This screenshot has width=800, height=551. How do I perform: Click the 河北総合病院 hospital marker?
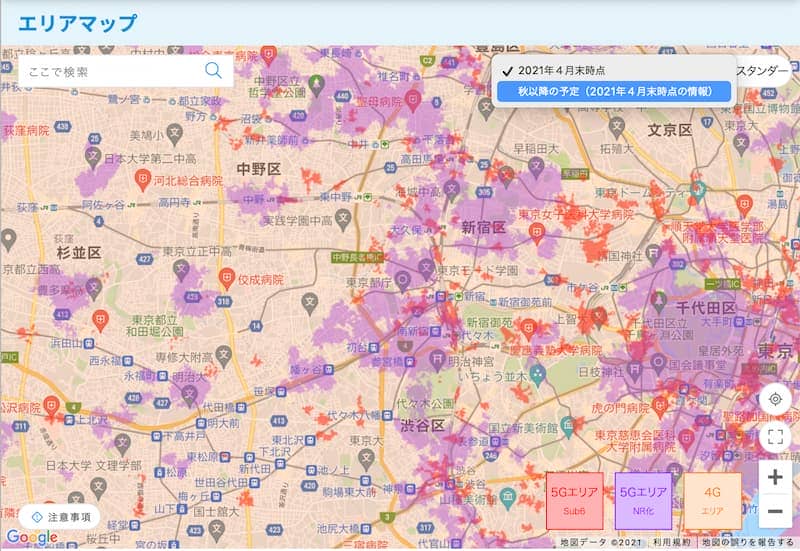coord(143,181)
